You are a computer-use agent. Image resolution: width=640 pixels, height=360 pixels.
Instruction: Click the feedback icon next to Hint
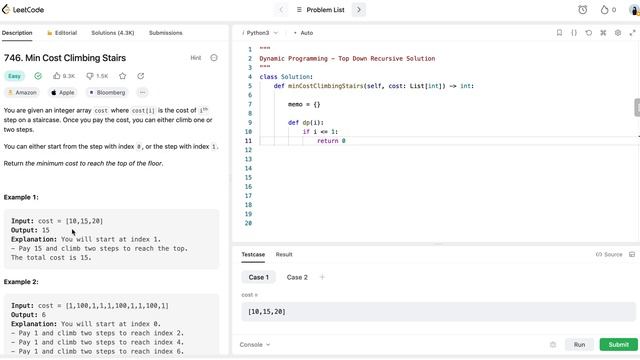coord(214,58)
